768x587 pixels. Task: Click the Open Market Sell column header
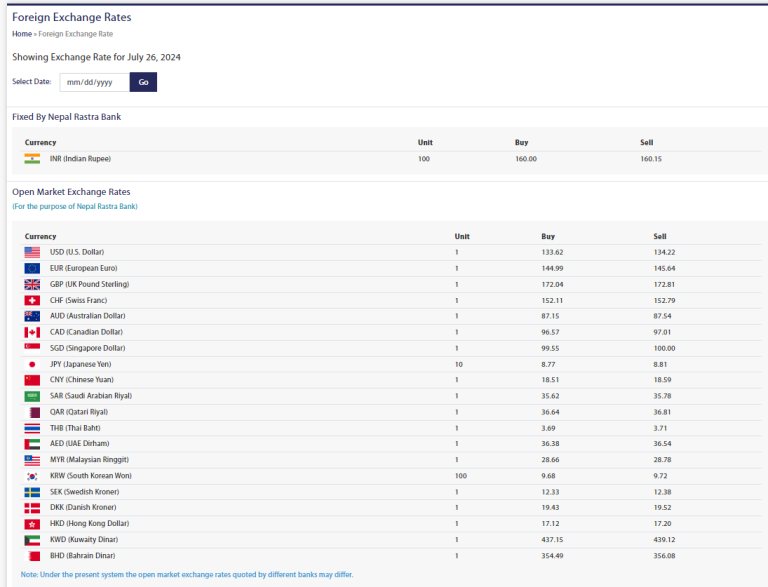(x=660, y=237)
